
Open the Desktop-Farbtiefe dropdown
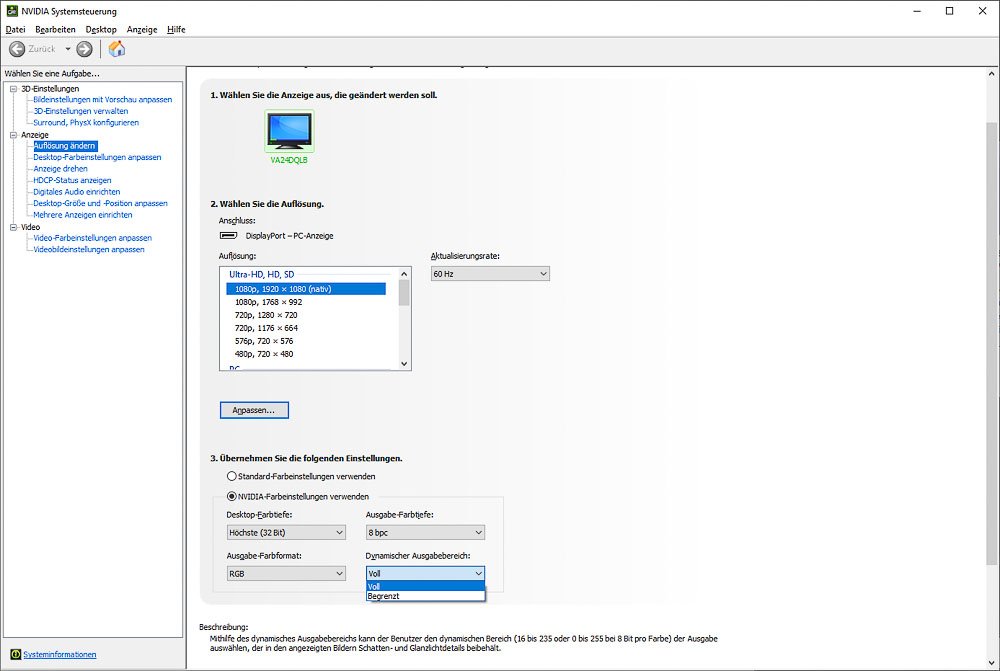[286, 533]
